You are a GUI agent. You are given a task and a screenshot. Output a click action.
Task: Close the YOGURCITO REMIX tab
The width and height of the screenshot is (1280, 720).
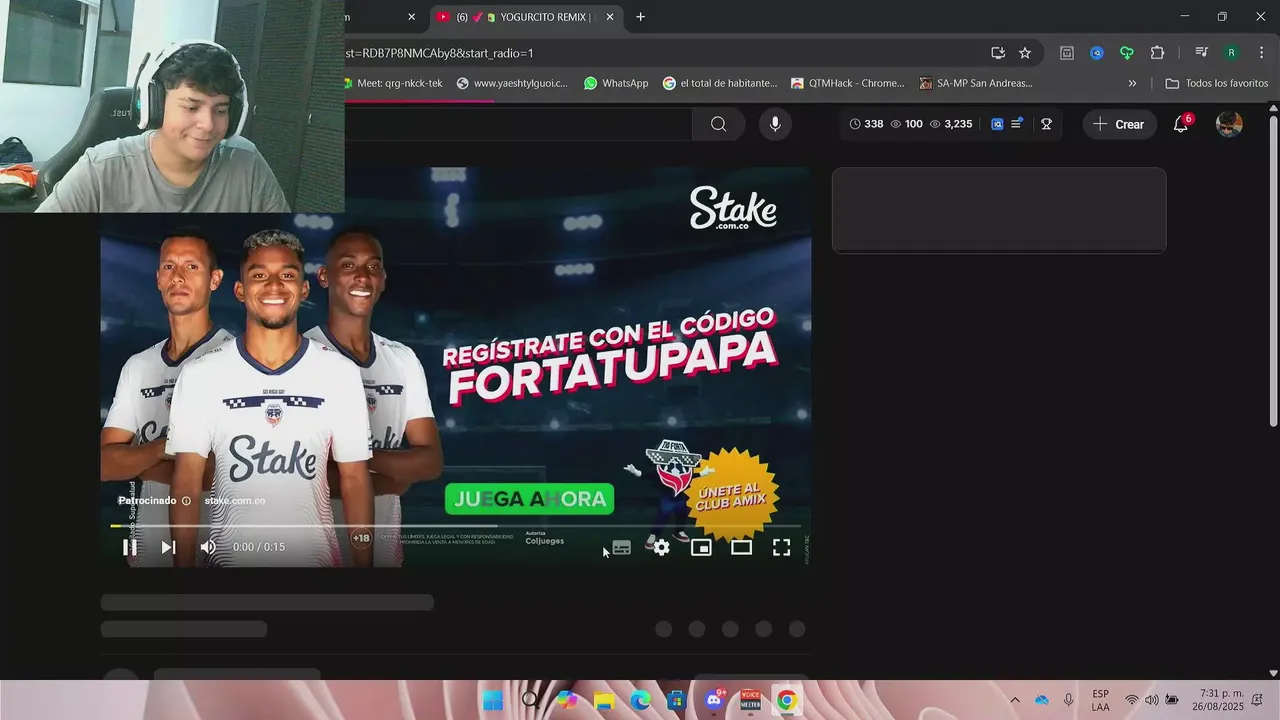point(610,17)
